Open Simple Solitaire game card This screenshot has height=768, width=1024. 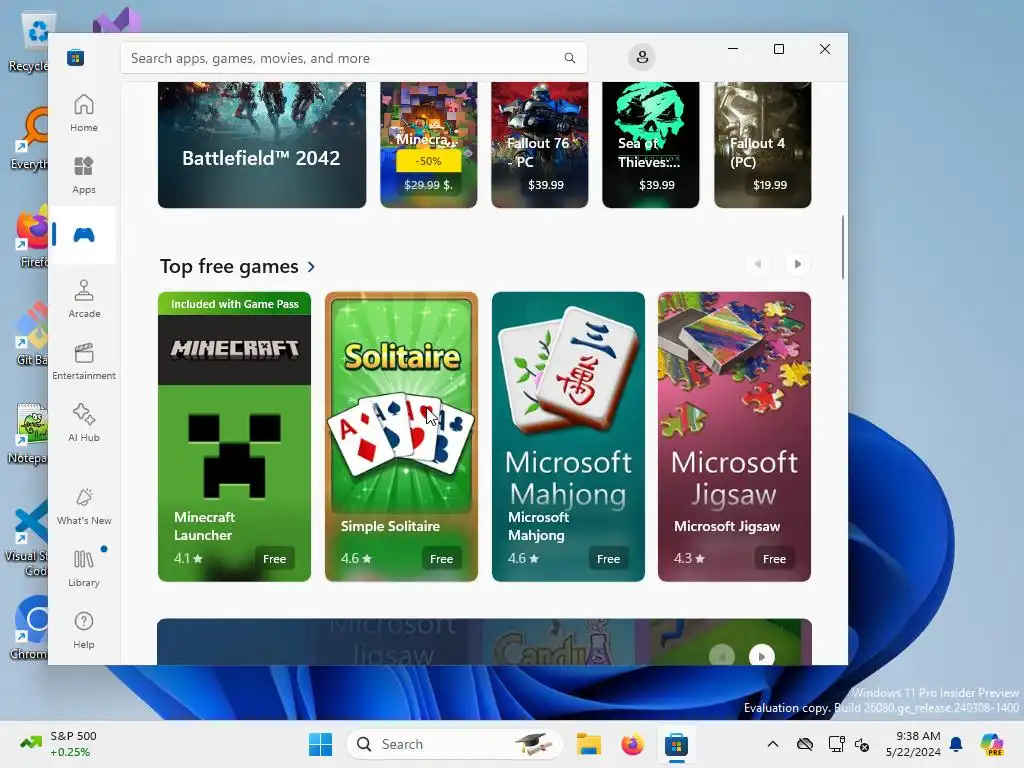pyautogui.click(x=402, y=436)
